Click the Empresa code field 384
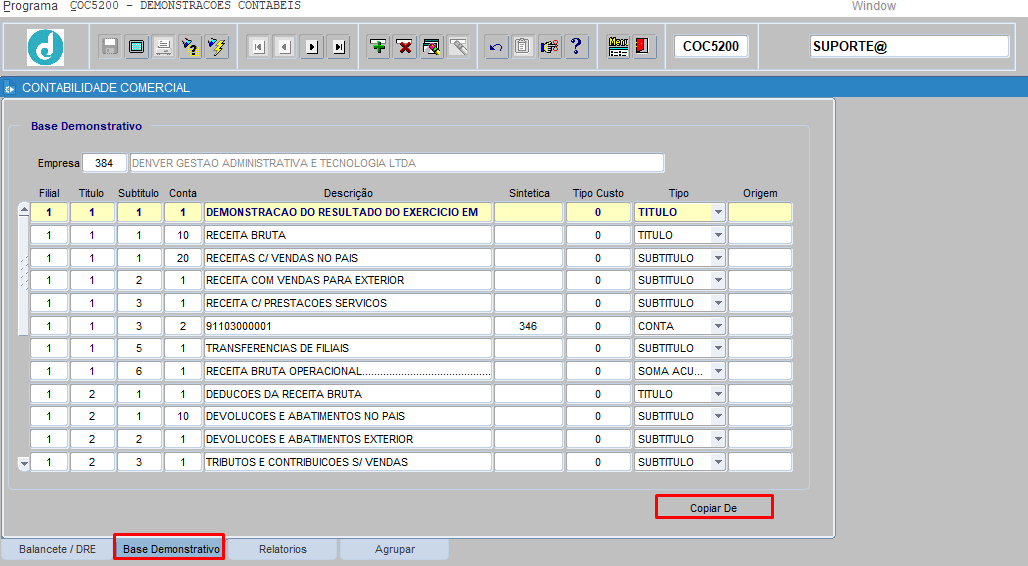The height and width of the screenshot is (566, 1028). 104,163
